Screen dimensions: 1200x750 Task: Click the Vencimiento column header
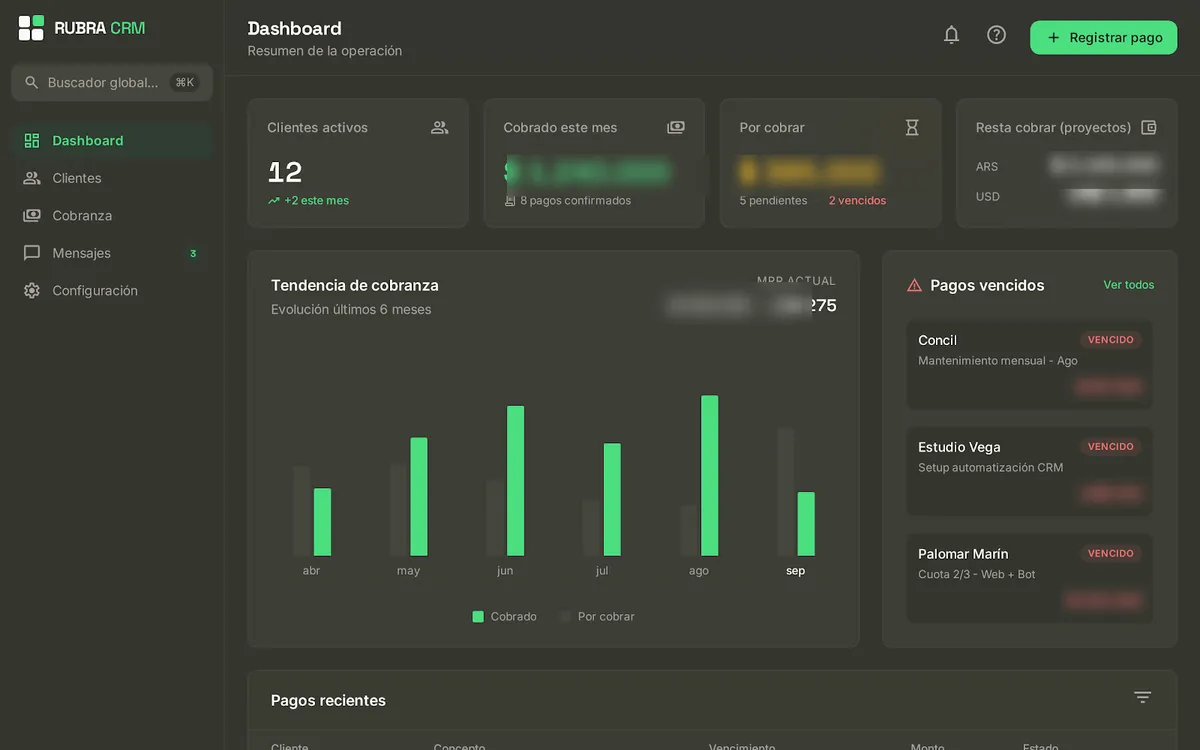point(742,747)
